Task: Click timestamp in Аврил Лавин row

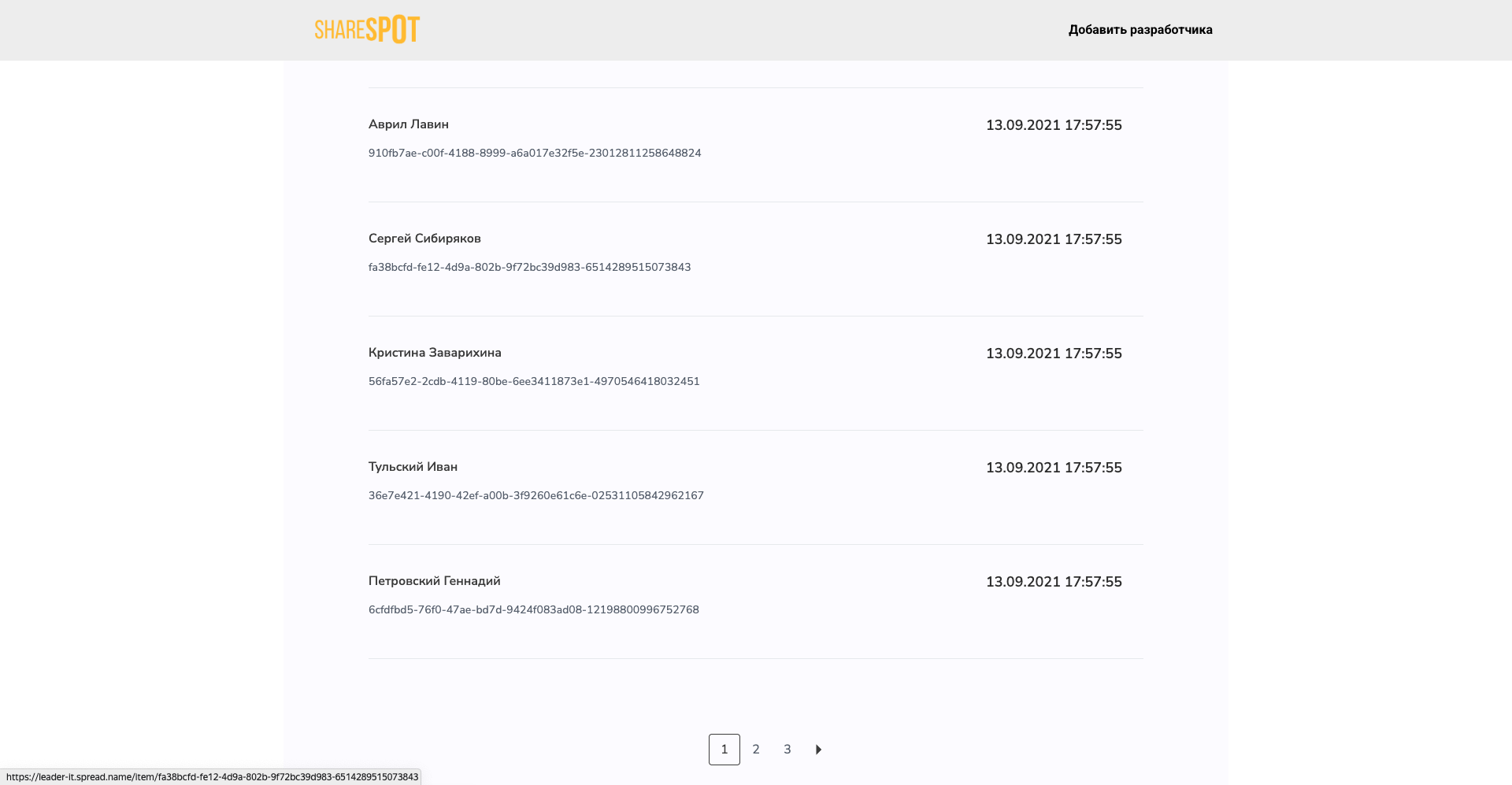Action: [x=1054, y=125]
